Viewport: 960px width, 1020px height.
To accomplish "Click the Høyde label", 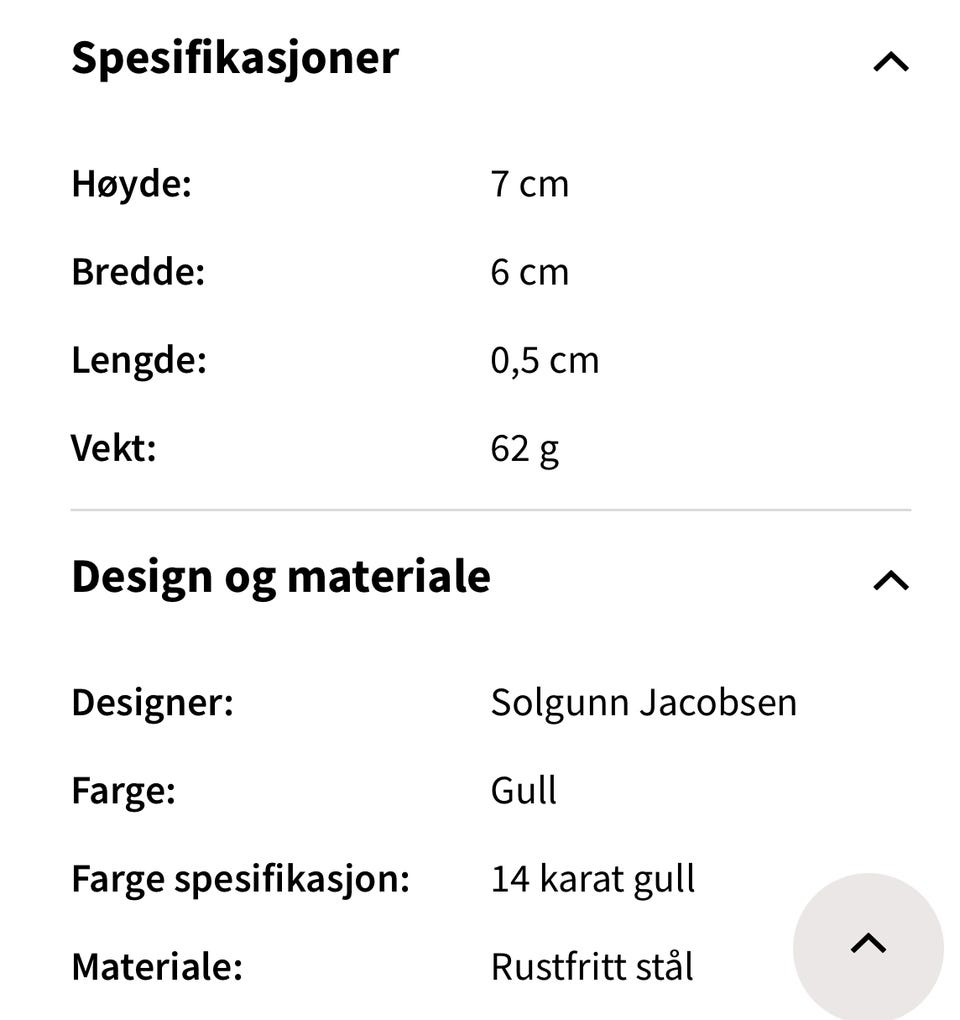I will (x=131, y=185).
